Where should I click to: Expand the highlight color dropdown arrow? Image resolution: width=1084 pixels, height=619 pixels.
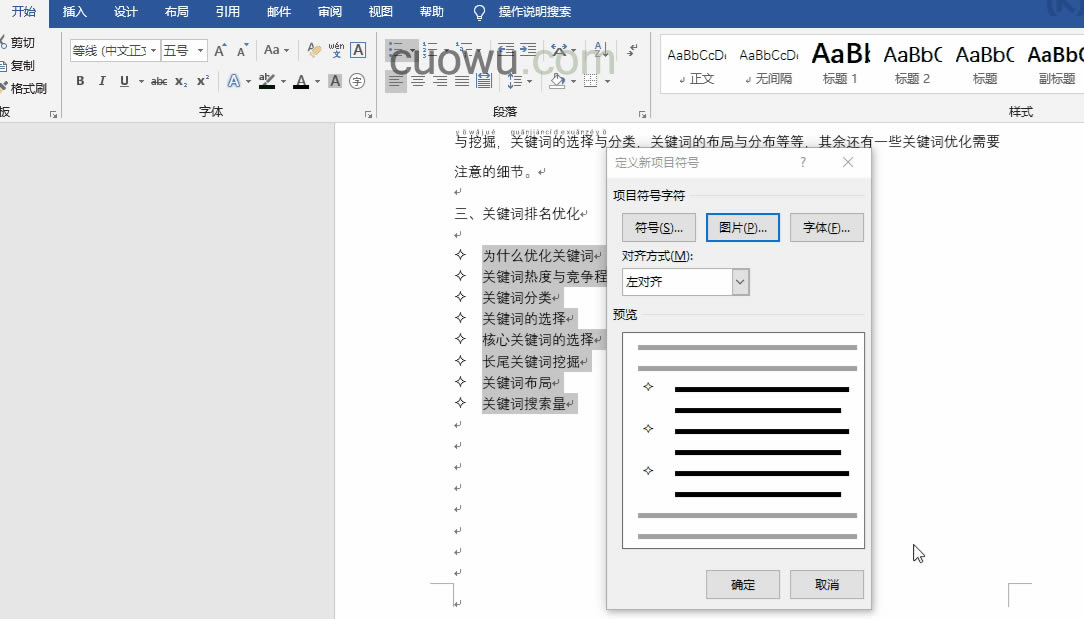click(x=283, y=82)
